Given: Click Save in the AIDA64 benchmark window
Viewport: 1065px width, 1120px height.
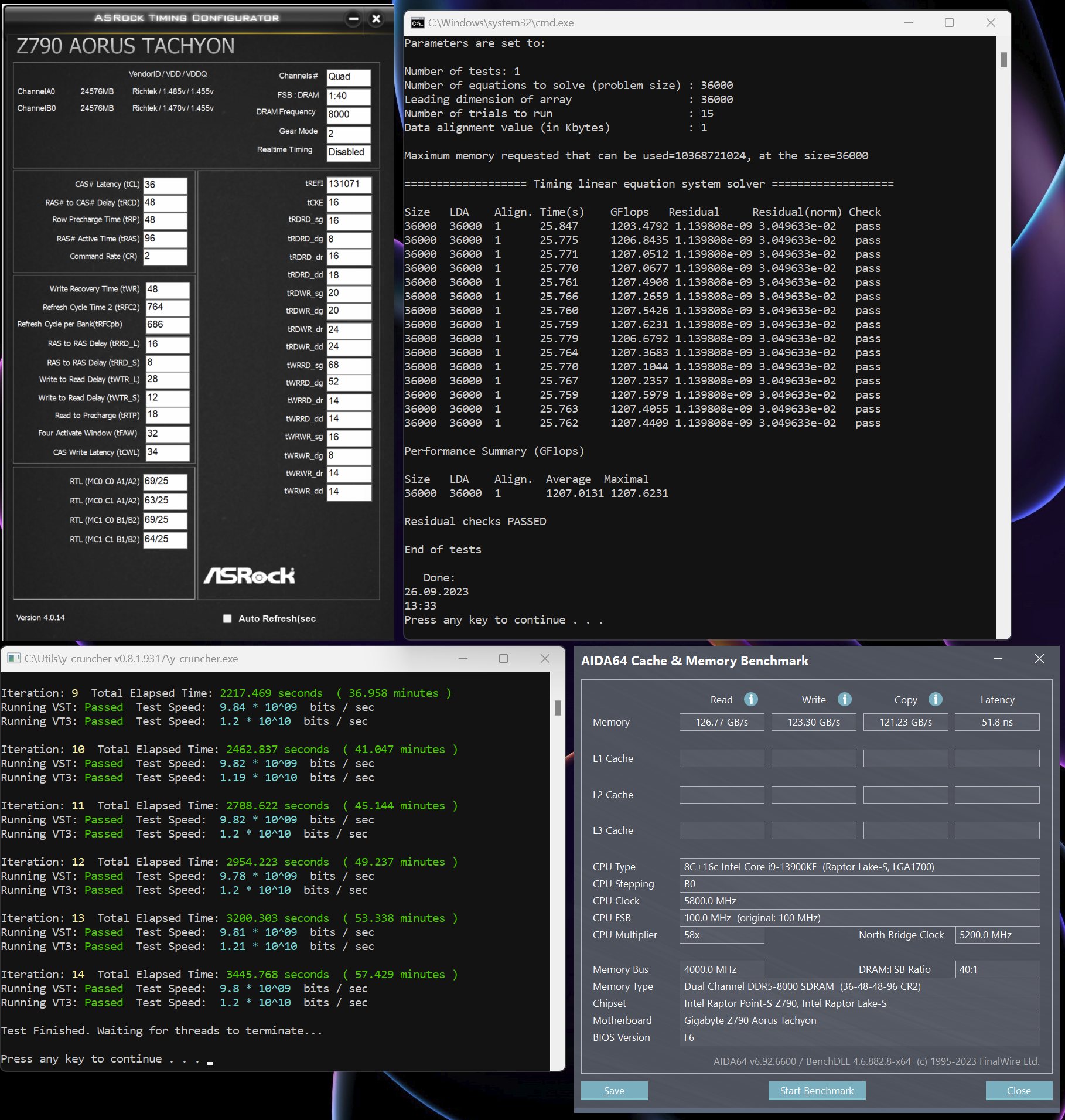Looking at the screenshot, I should pos(614,1091).
